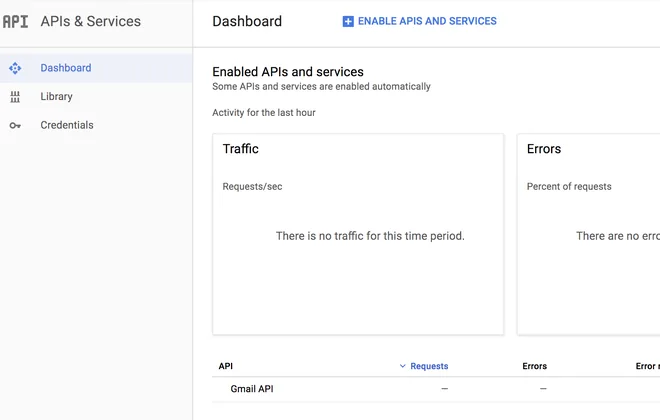Click the API logo icon

point(15,21)
